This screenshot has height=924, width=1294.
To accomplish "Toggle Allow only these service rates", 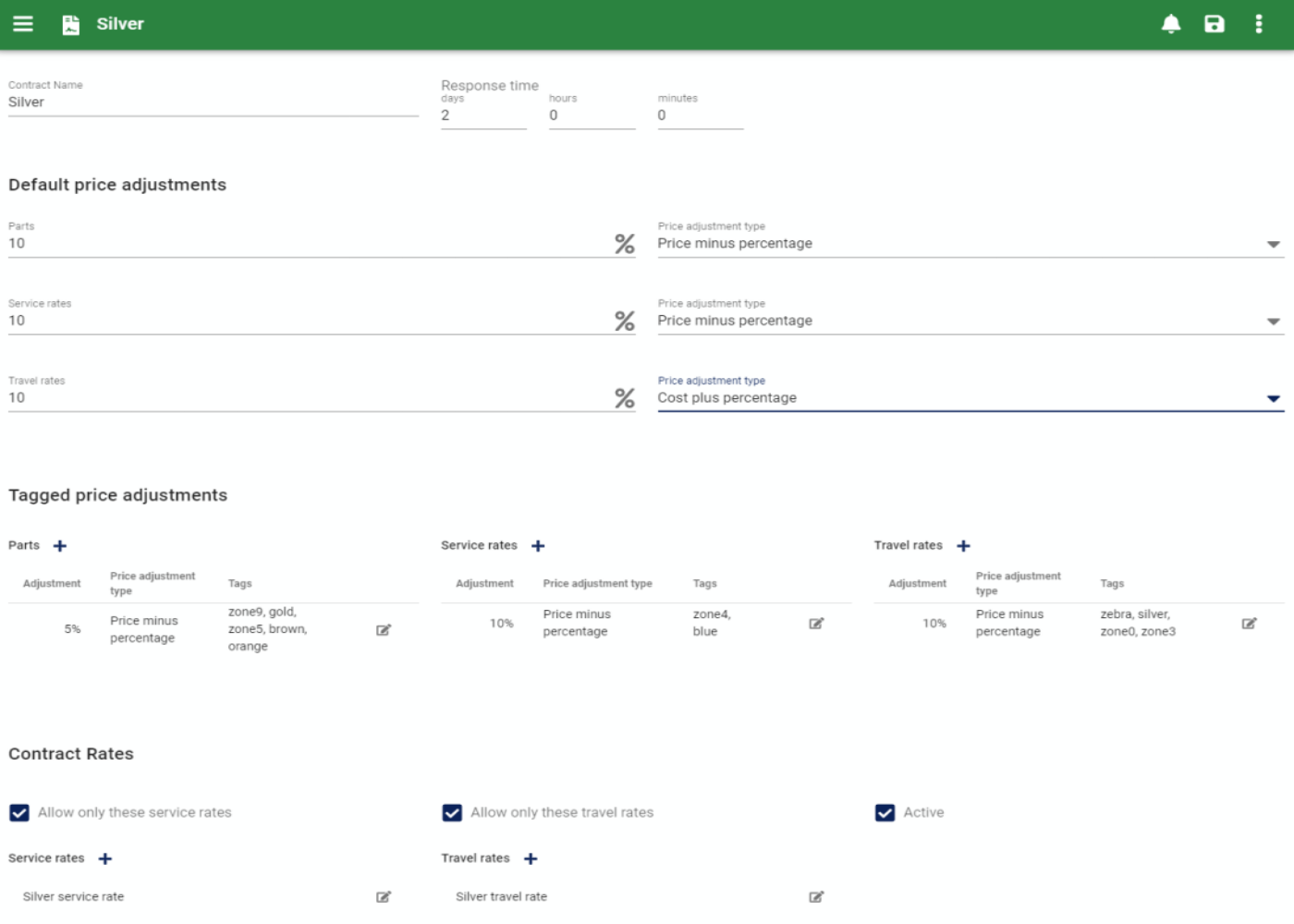I will coord(19,813).
